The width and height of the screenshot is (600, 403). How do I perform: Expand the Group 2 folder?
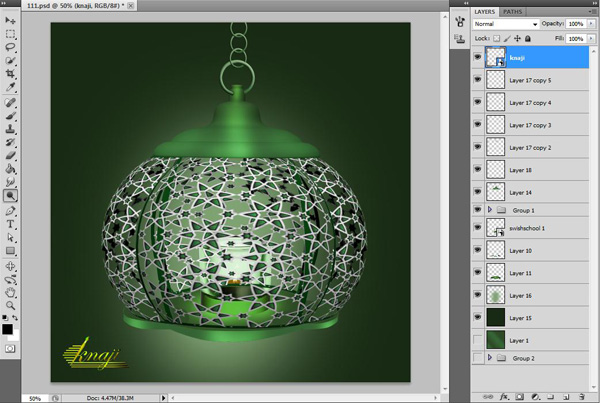(x=490, y=357)
